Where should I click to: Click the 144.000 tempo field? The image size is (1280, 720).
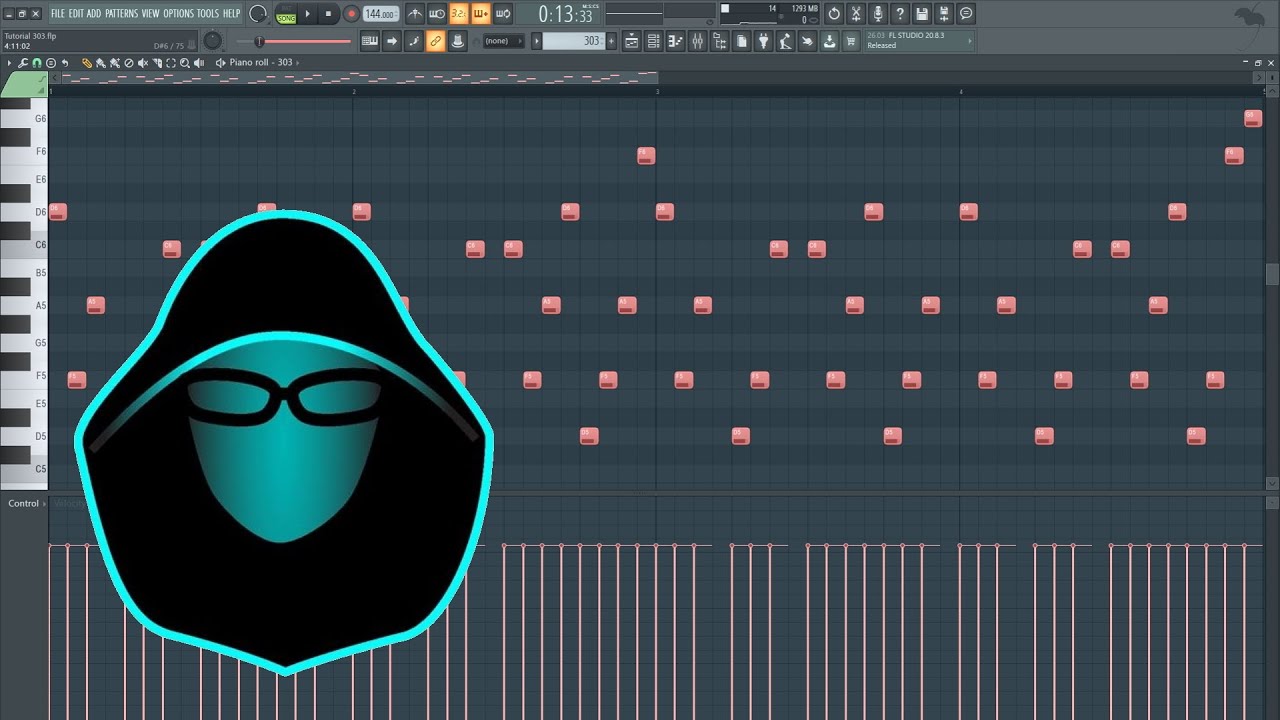pos(381,14)
